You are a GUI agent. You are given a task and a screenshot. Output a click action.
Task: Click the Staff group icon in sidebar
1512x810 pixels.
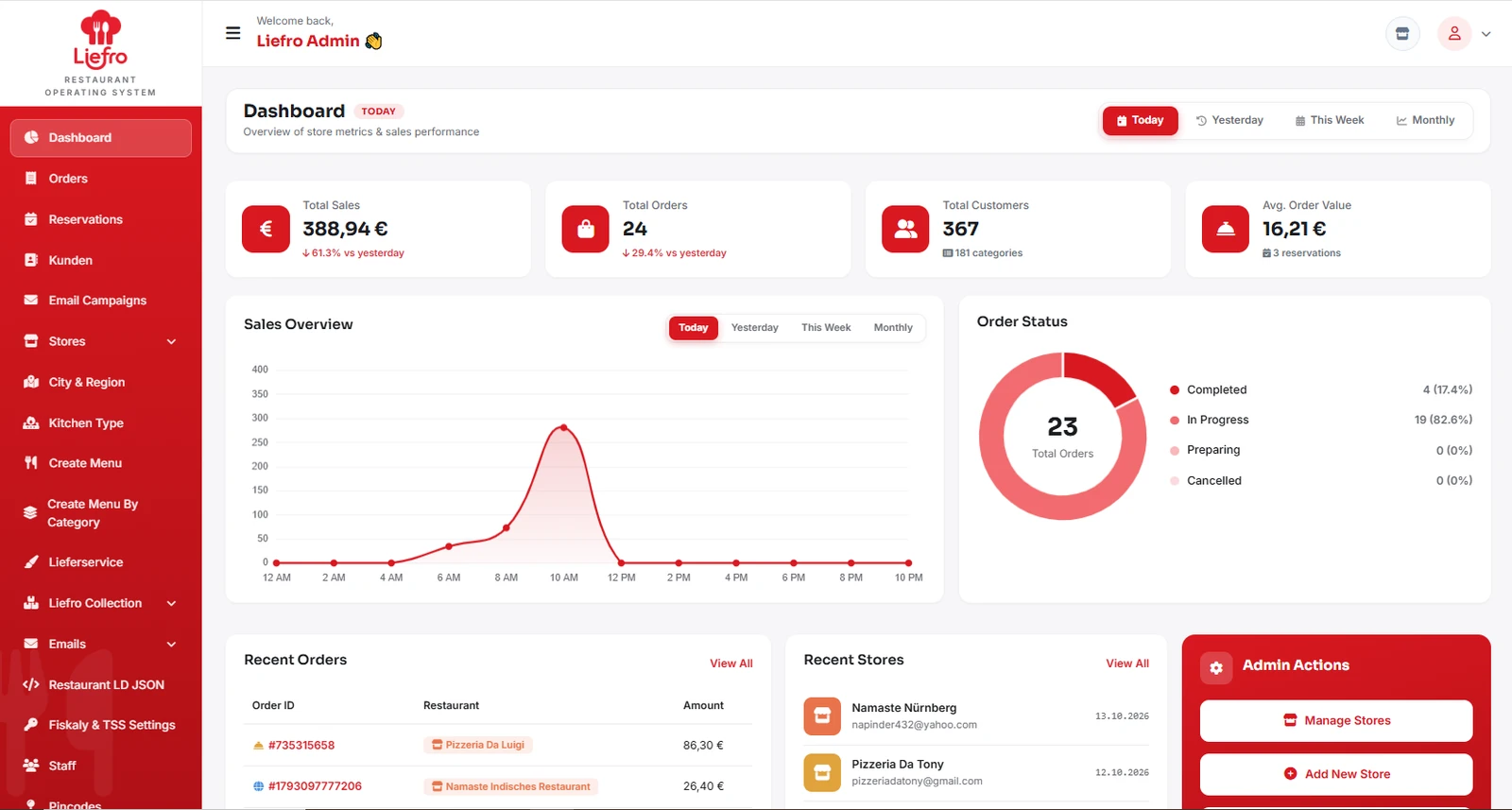coord(31,766)
